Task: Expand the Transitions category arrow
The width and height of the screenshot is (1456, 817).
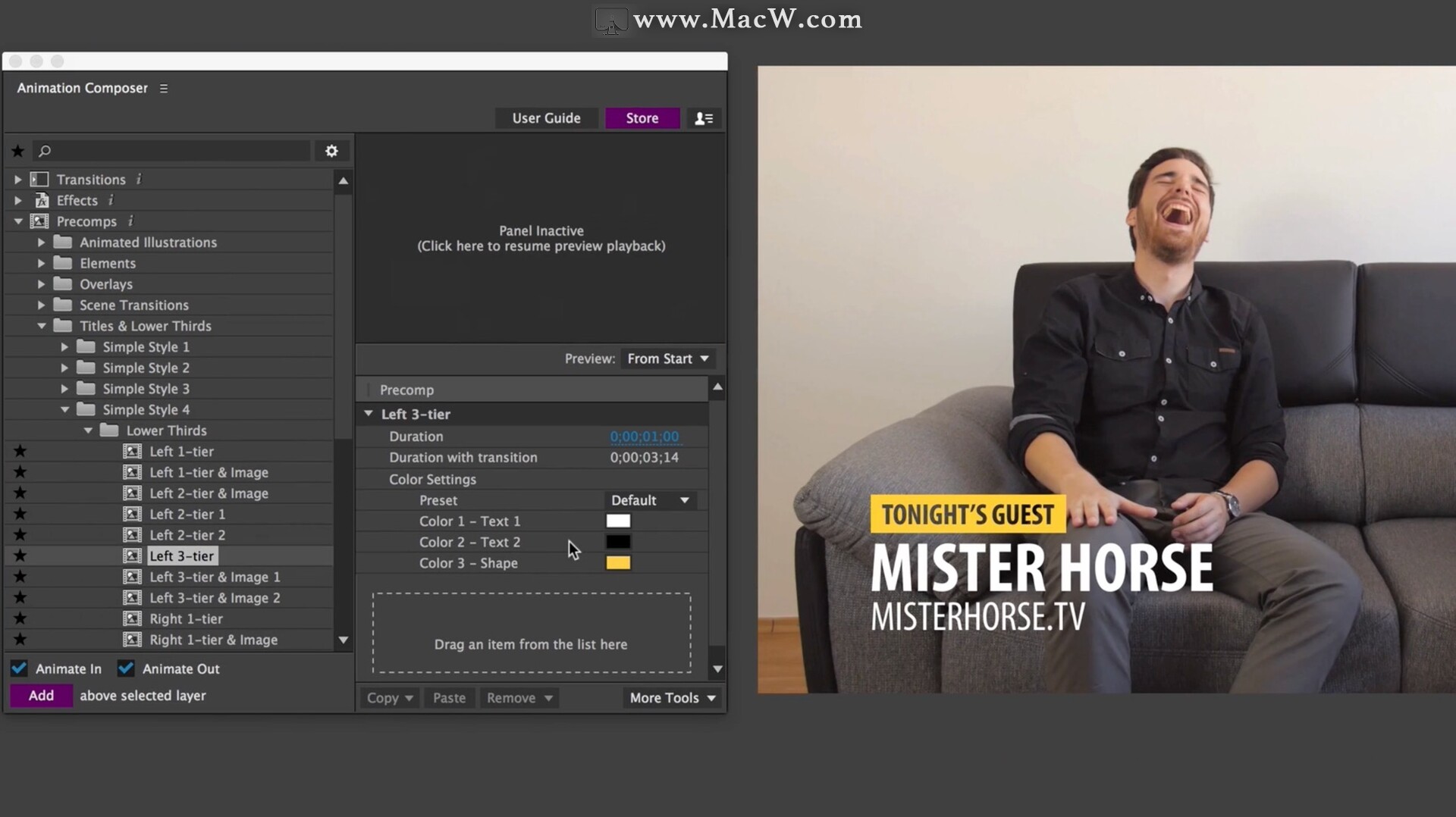Action: [17, 180]
